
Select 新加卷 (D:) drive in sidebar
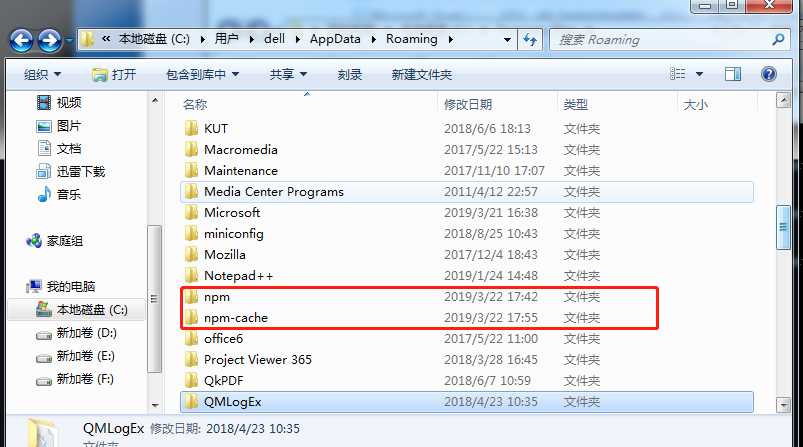86,333
